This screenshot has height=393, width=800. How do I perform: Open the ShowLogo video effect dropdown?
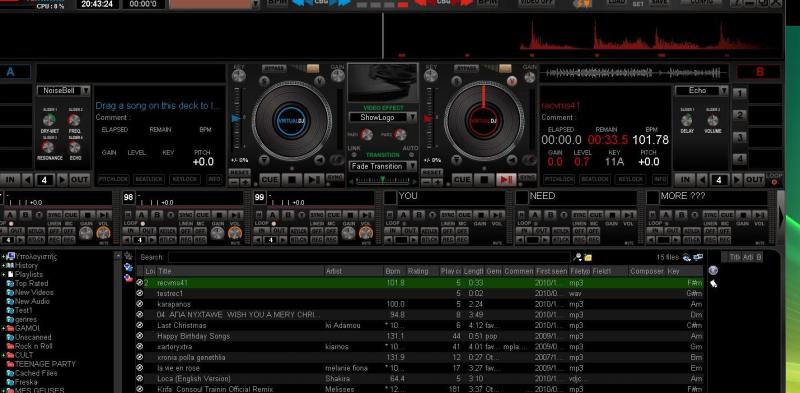pyautogui.click(x=383, y=117)
